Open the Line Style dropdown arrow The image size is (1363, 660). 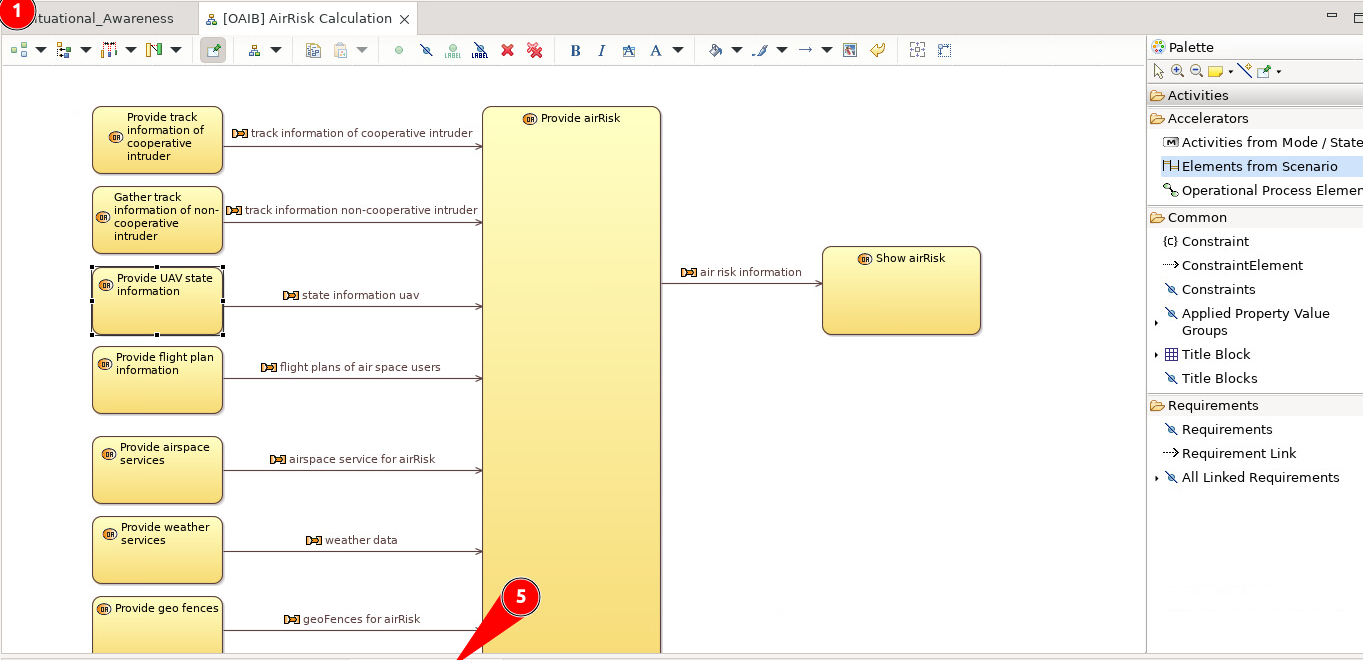(827, 50)
